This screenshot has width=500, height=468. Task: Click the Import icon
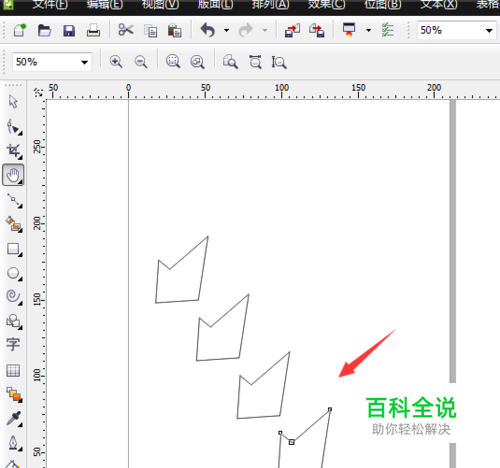click(x=292, y=31)
